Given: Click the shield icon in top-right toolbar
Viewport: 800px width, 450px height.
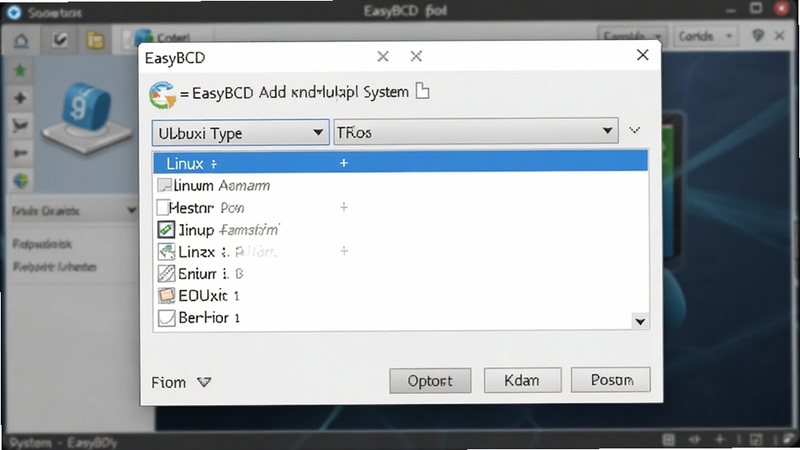Looking at the screenshot, I should click(758, 35).
